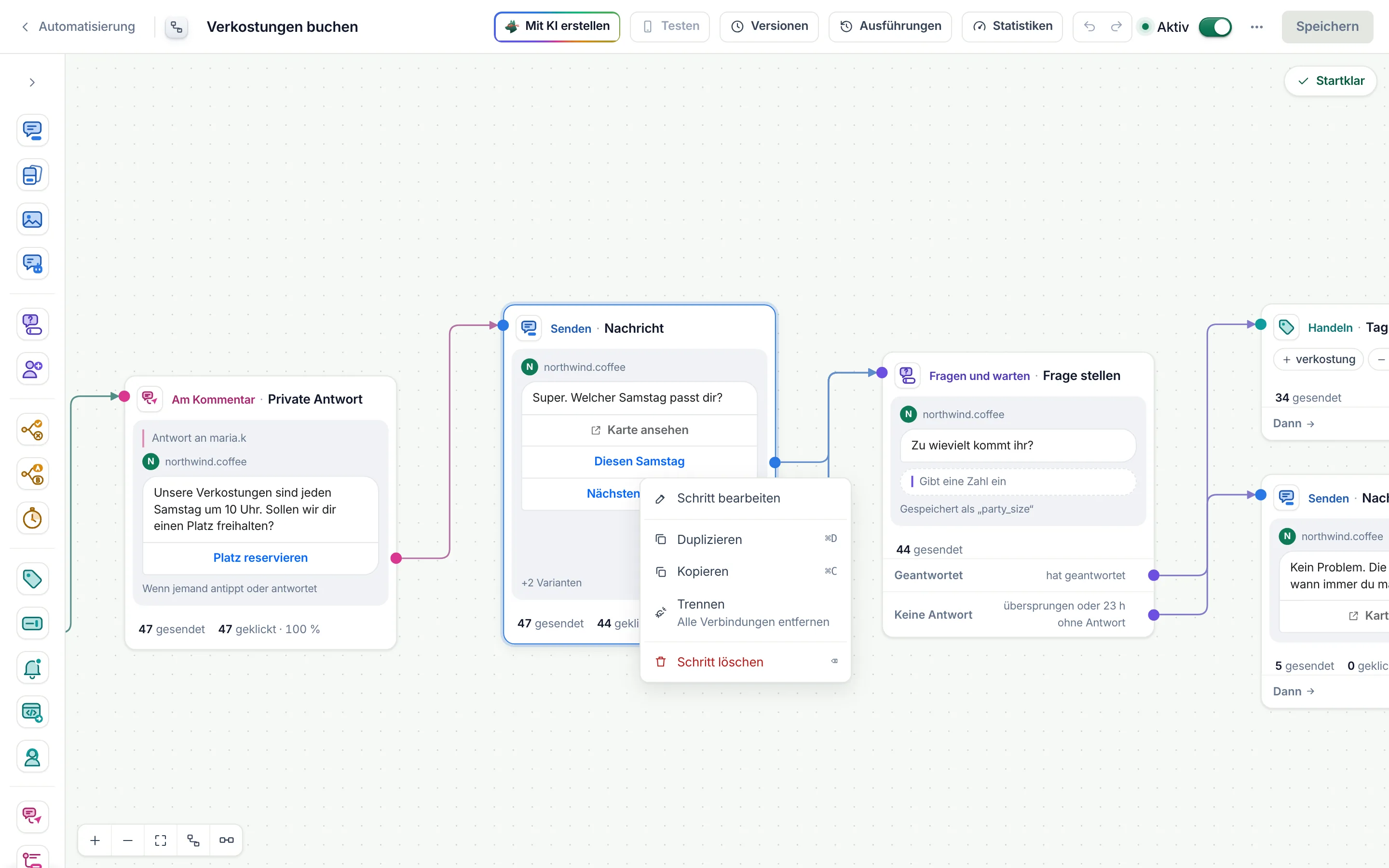Select the add contact icon in sidebar
1389x868 pixels.
(x=32, y=368)
